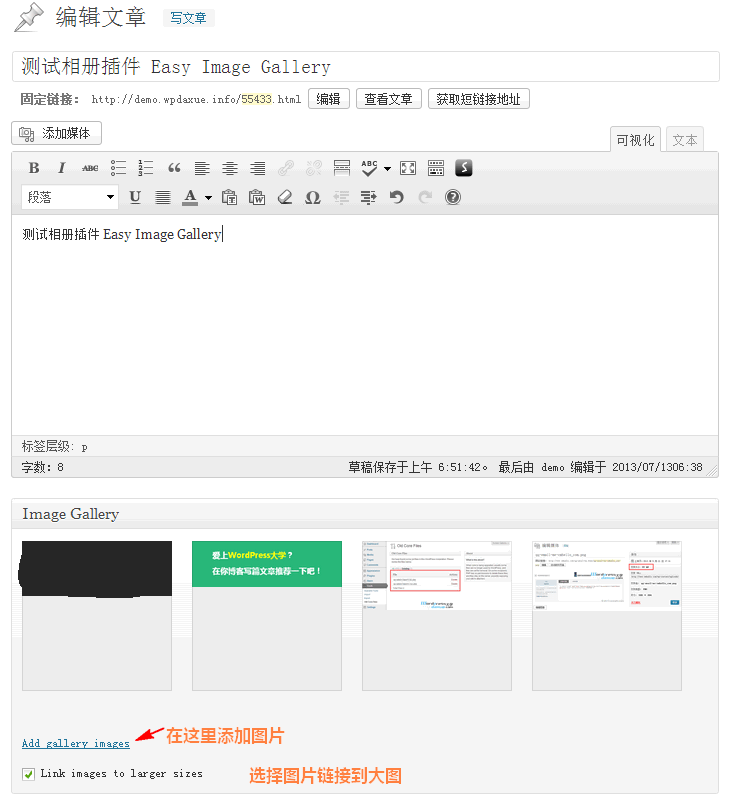
Task: Paste from Word
Action: click(257, 197)
